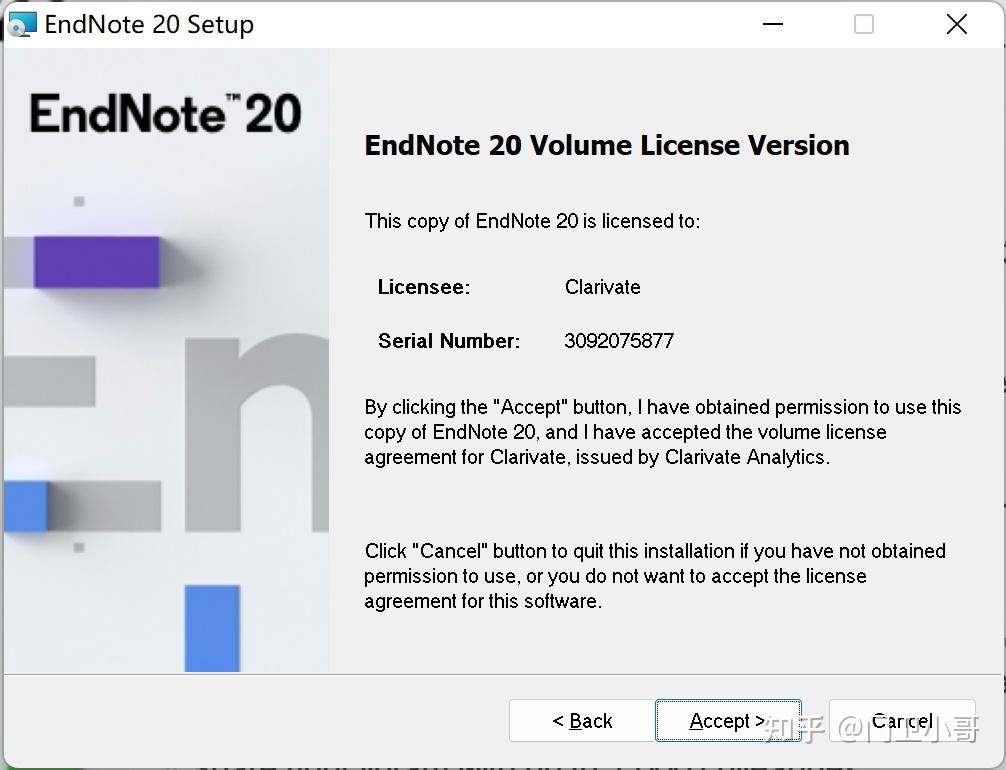Click the 'Serial Number:' label
The width and height of the screenshot is (1006, 770).
point(448,340)
